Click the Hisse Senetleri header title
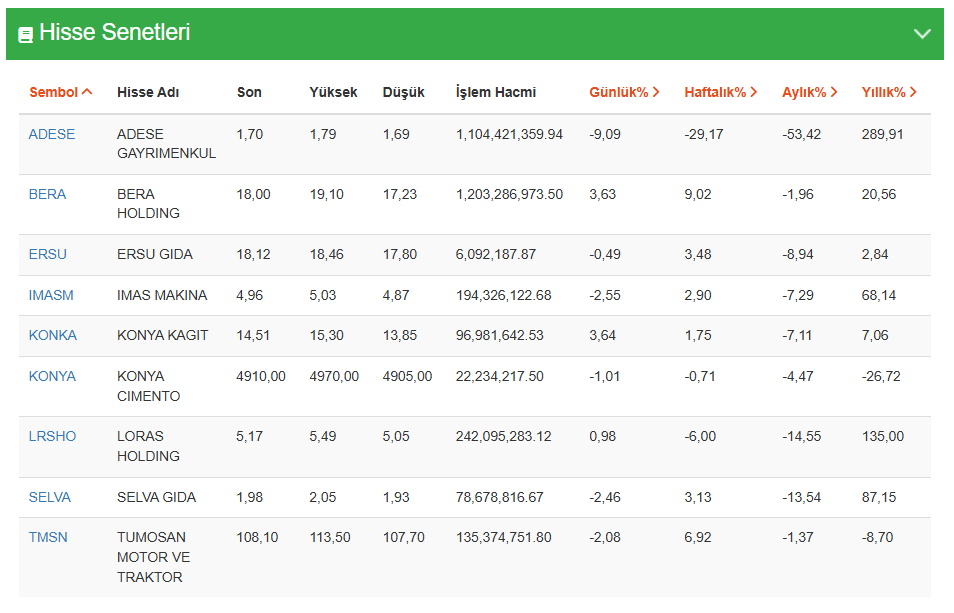The image size is (954, 613). point(114,33)
